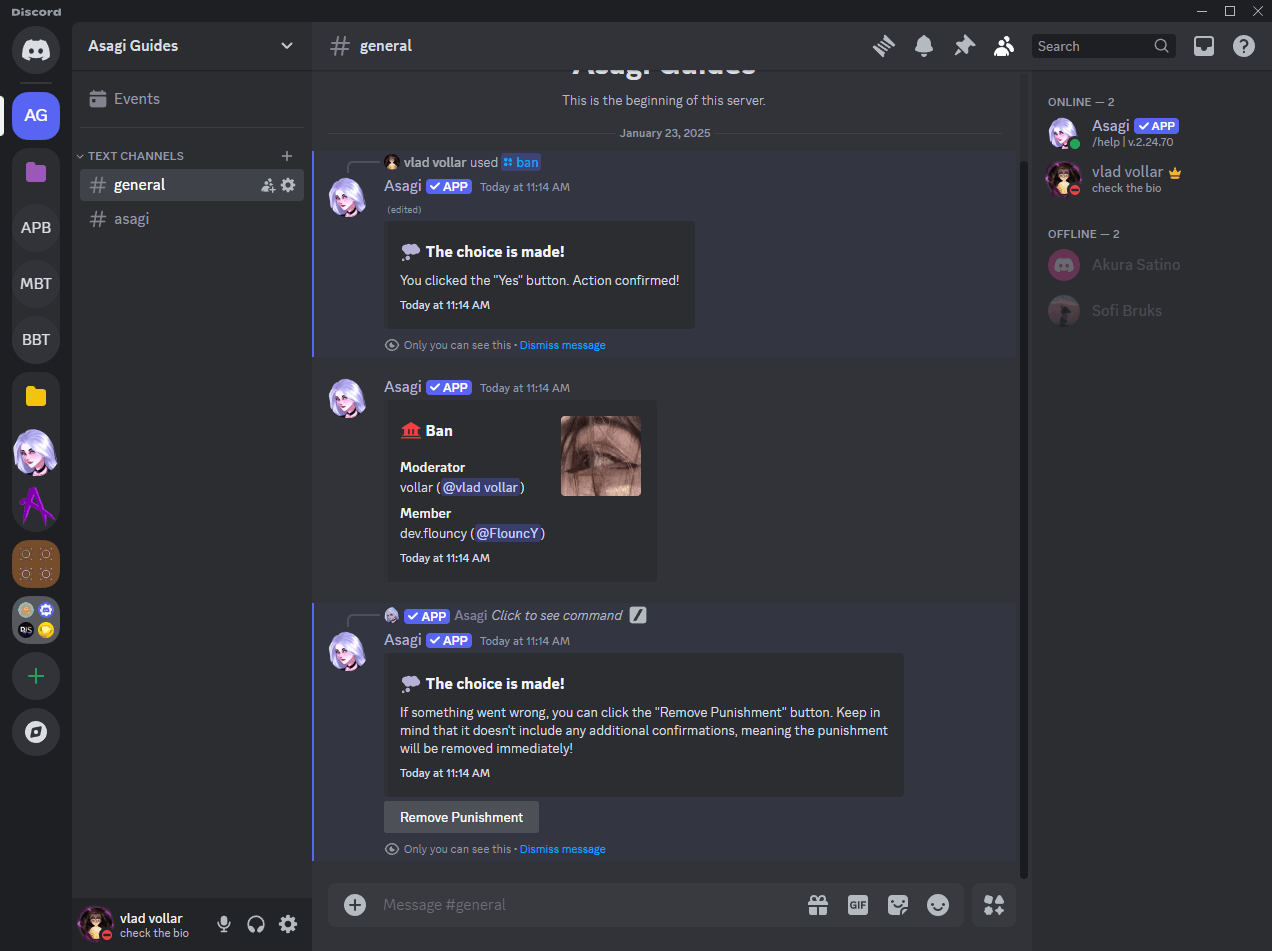Toggle channel notification settings bell
The image size is (1272, 951).
click(x=924, y=46)
